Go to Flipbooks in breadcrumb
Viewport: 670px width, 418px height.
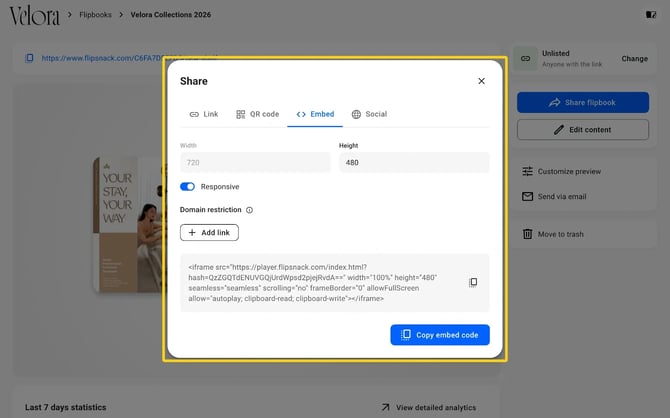[x=95, y=15]
